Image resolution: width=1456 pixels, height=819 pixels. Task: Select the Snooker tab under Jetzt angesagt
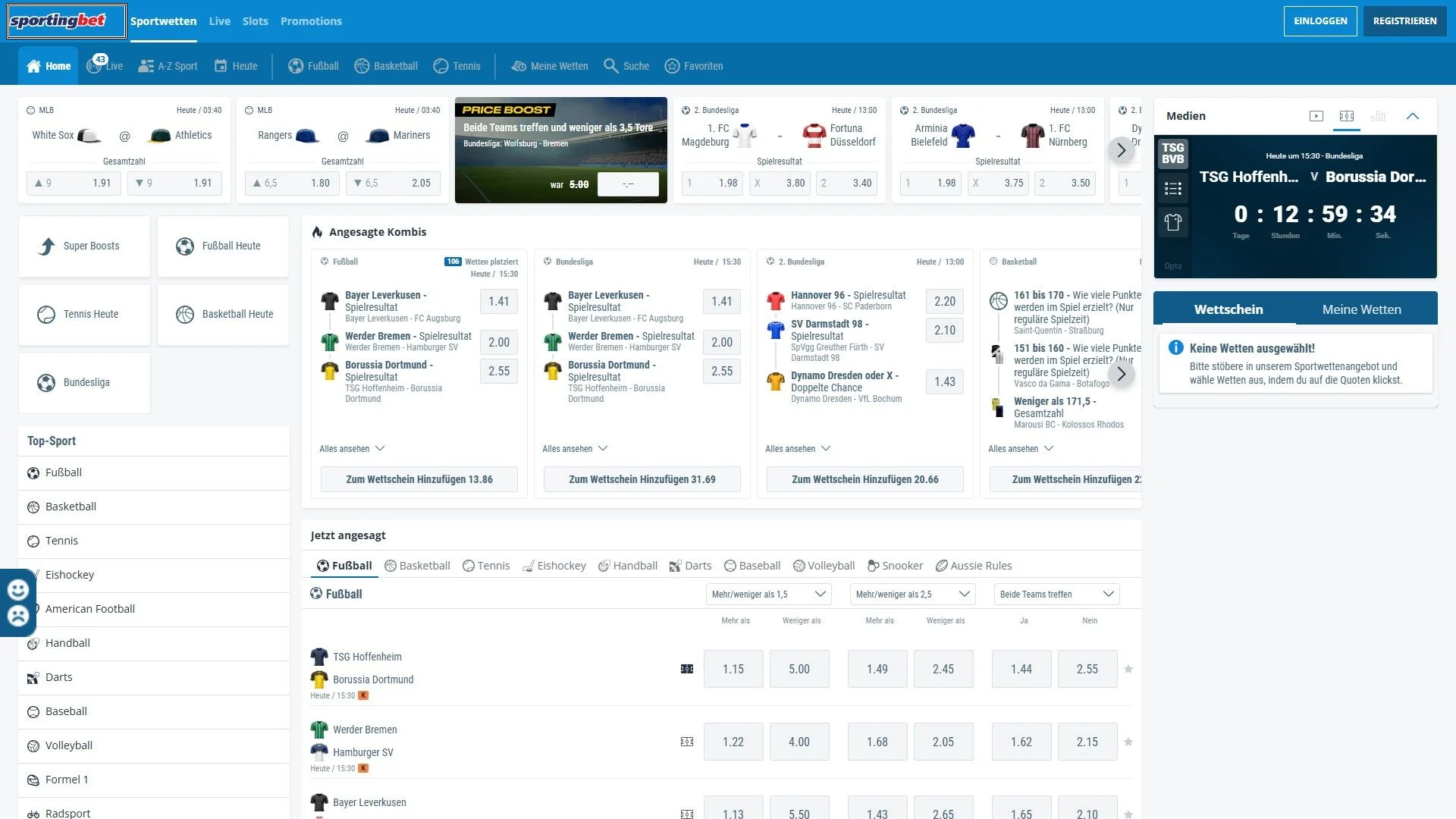click(895, 566)
